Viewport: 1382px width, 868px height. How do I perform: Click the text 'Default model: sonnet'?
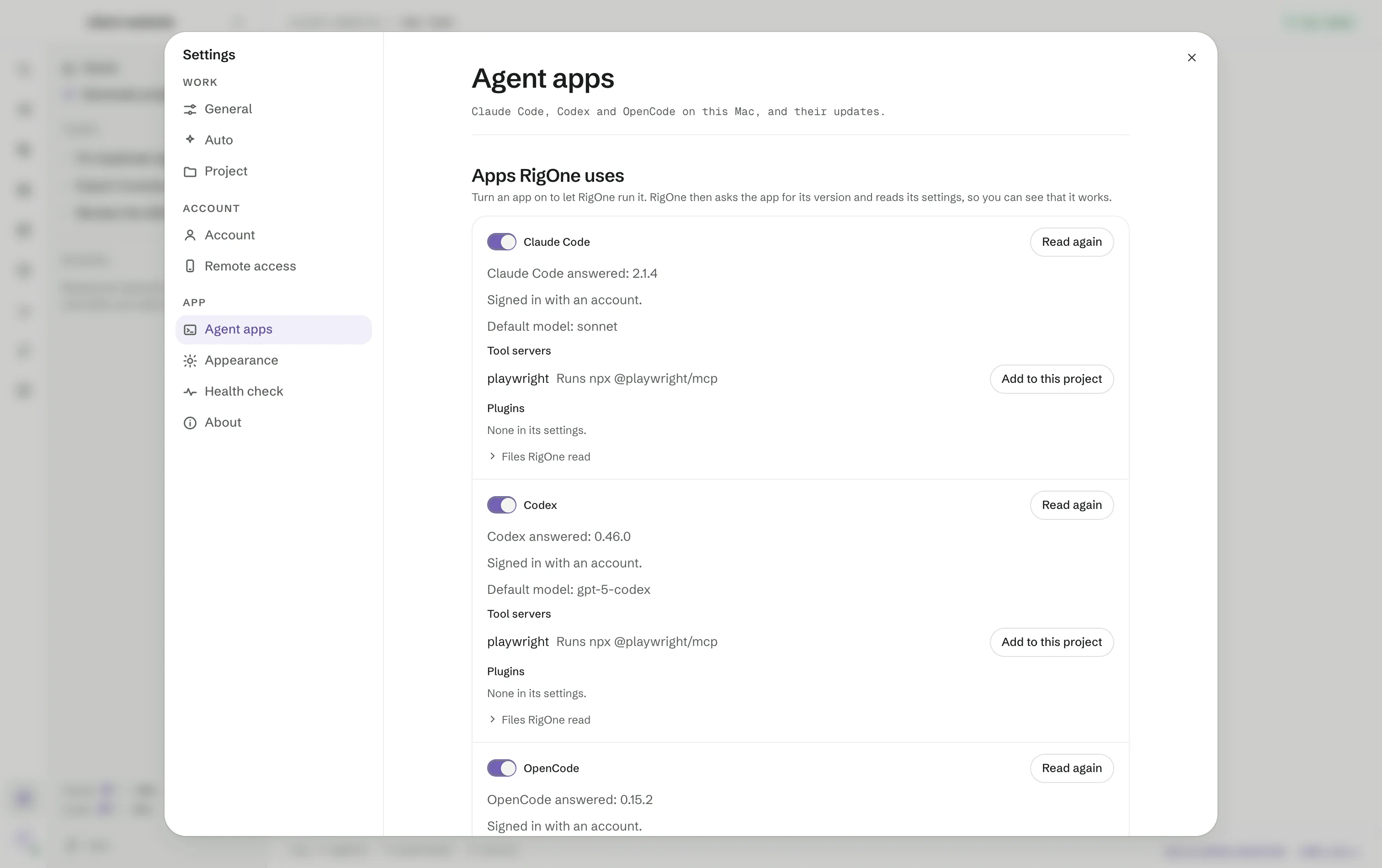click(x=552, y=327)
